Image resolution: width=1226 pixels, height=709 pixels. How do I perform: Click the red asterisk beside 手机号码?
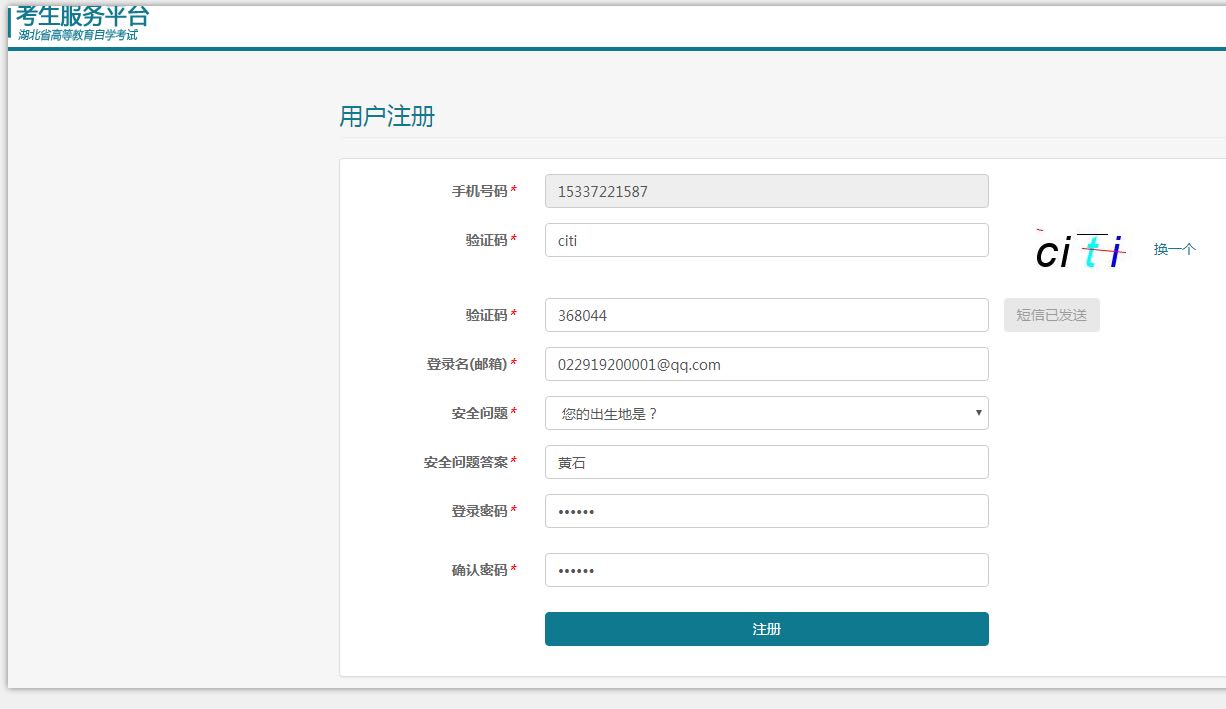pyautogui.click(x=514, y=190)
